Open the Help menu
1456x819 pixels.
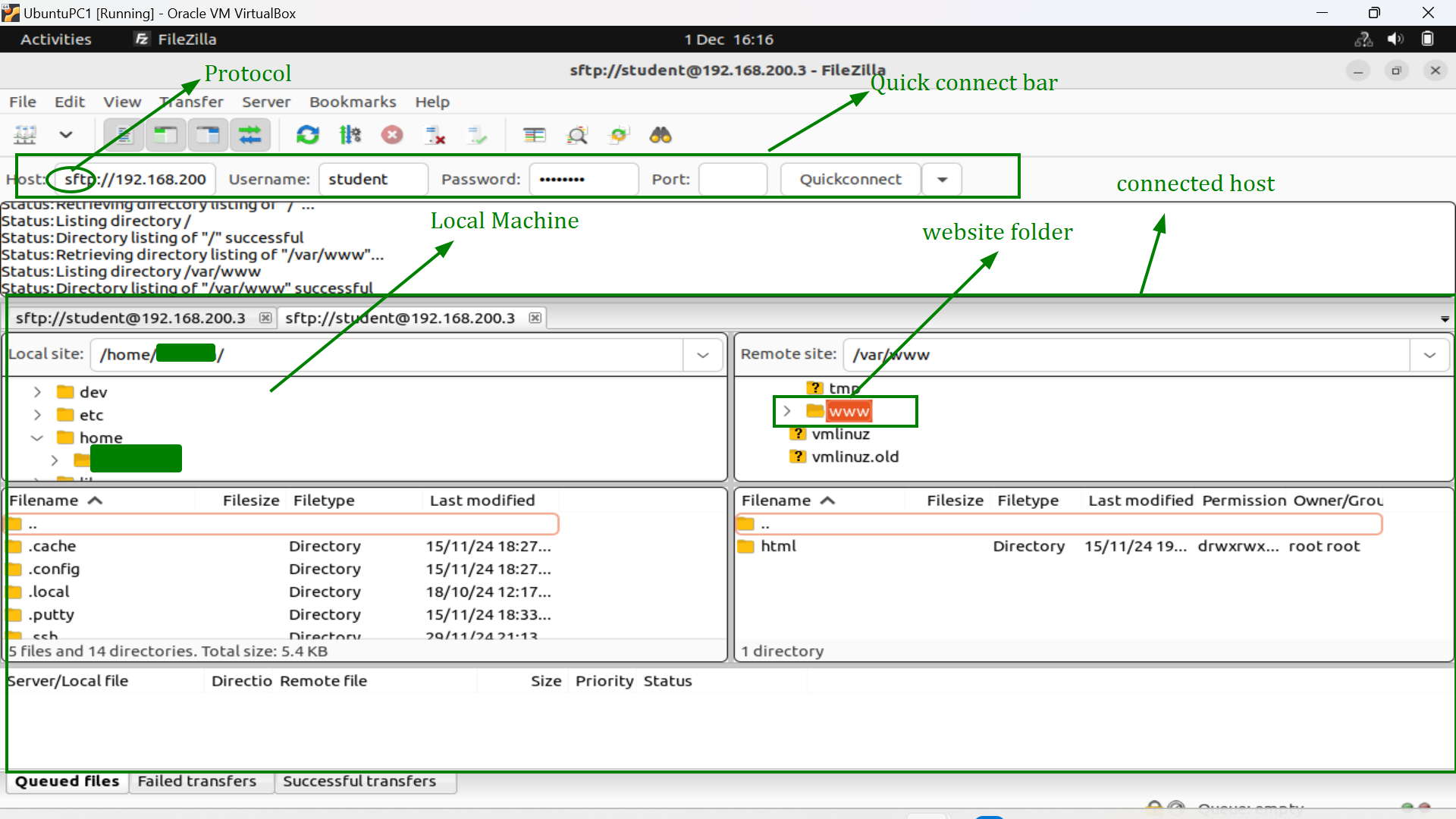point(432,102)
